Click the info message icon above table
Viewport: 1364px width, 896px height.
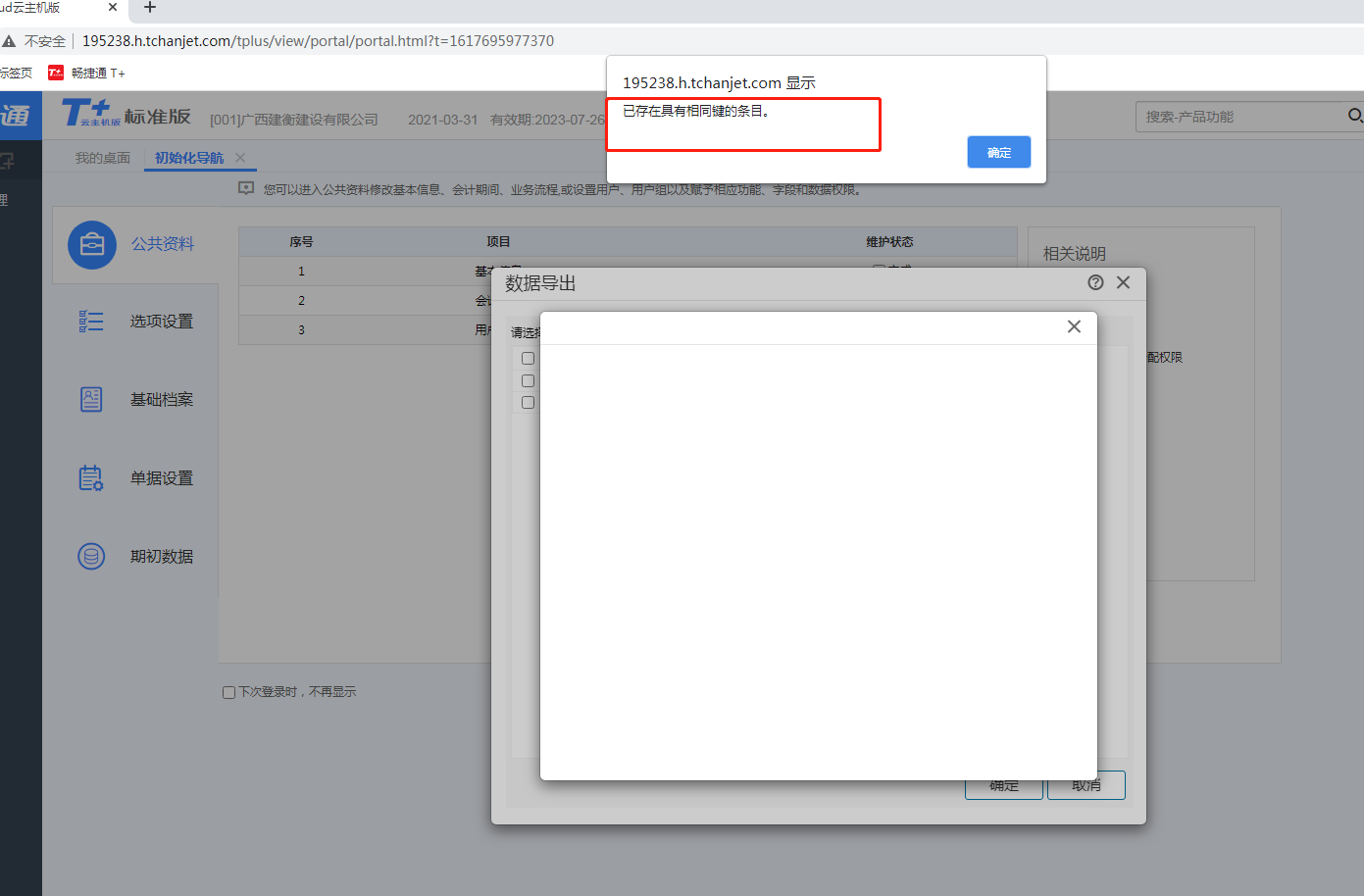coord(246,188)
